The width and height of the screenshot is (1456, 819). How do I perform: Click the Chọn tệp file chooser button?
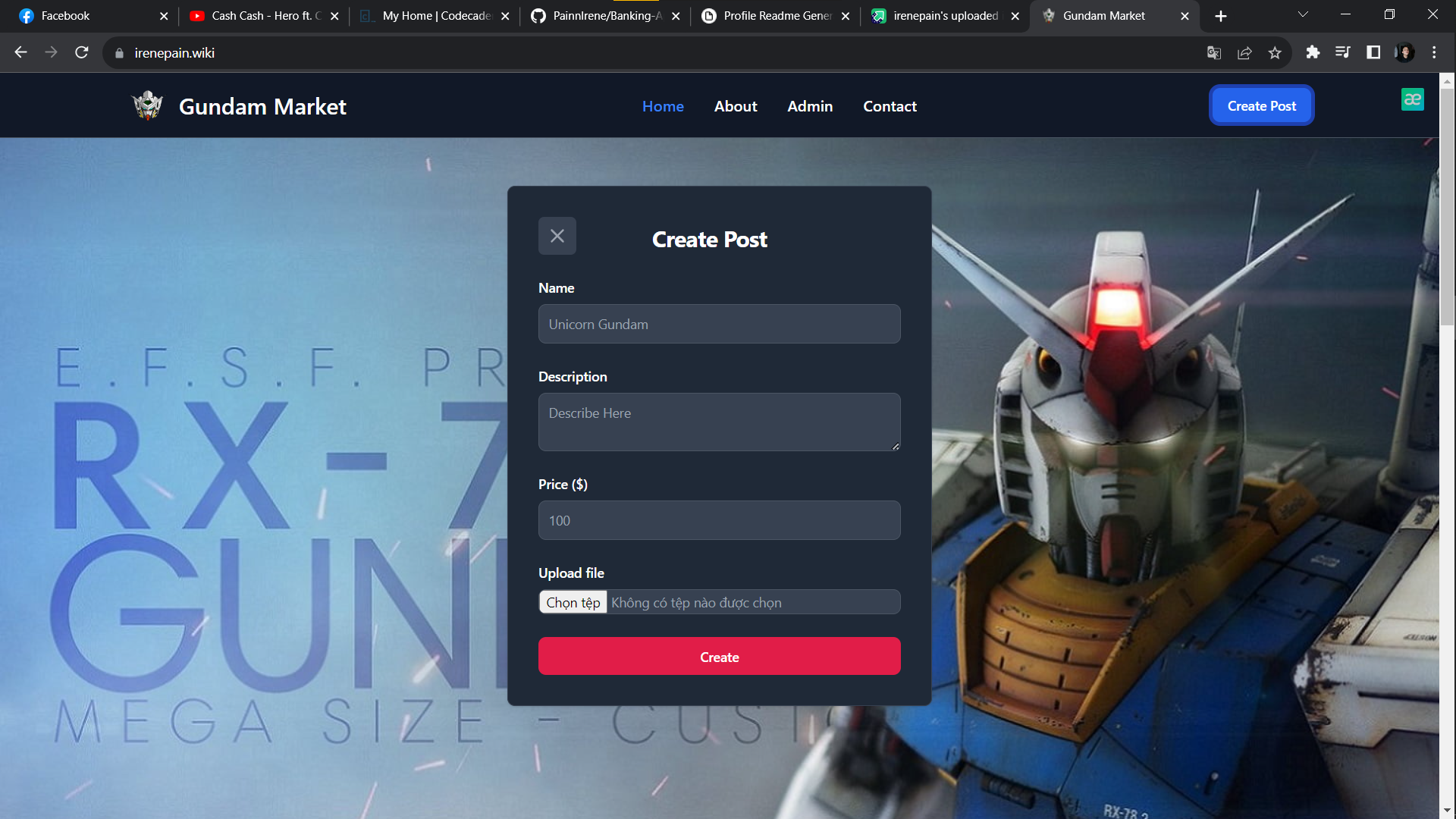click(x=573, y=602)
